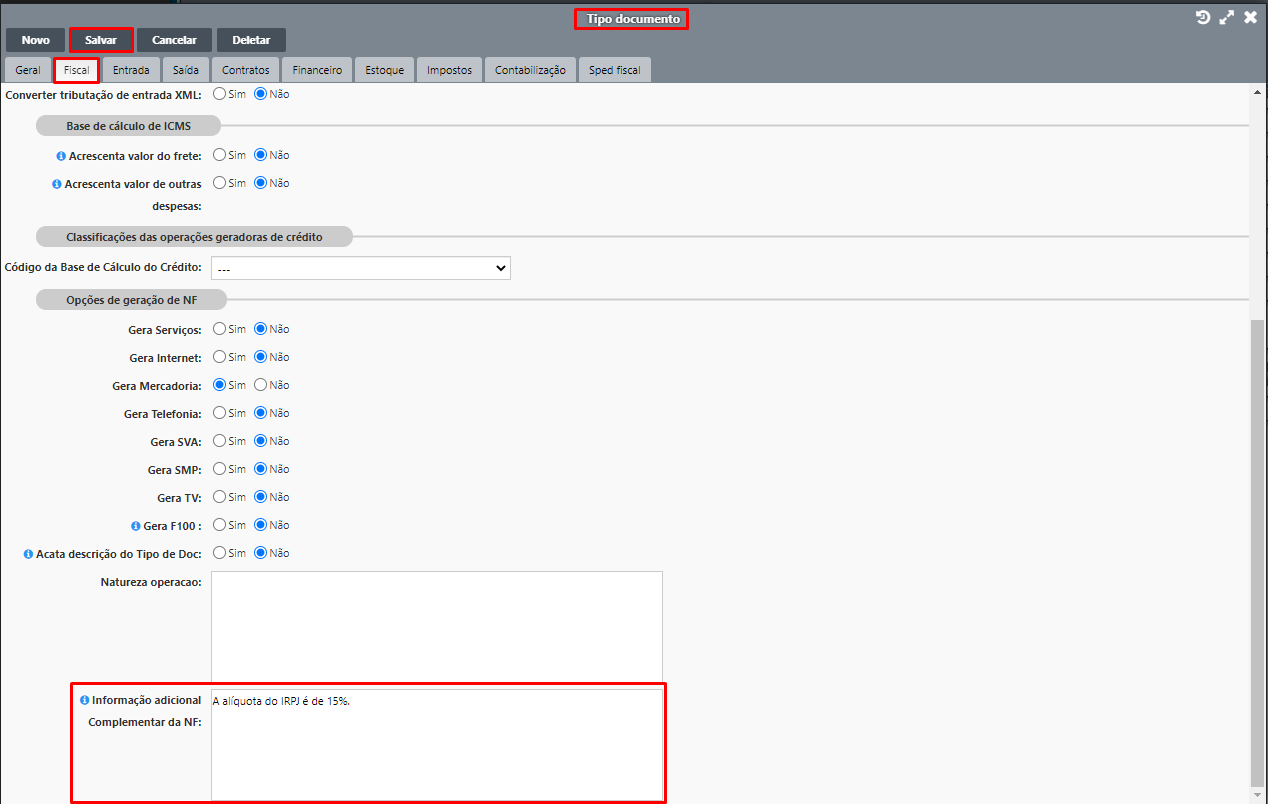Screen dimensions: 1268x804
Task: Switch to the Fiscal tab
Action: tap(77, 70)
